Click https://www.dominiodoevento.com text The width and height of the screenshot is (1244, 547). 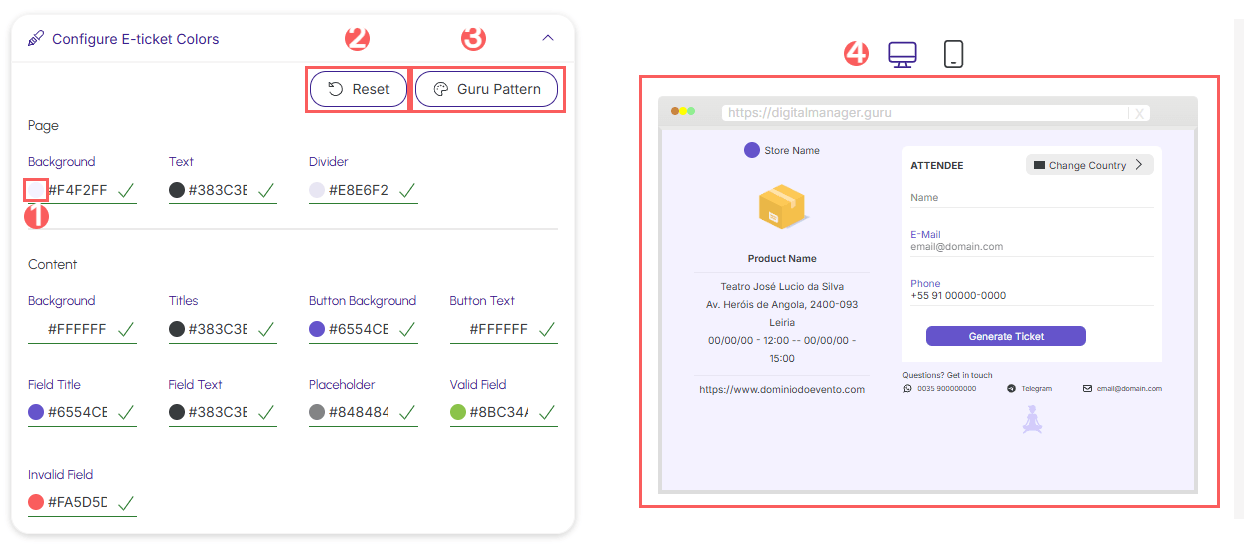tap(782, 390)
